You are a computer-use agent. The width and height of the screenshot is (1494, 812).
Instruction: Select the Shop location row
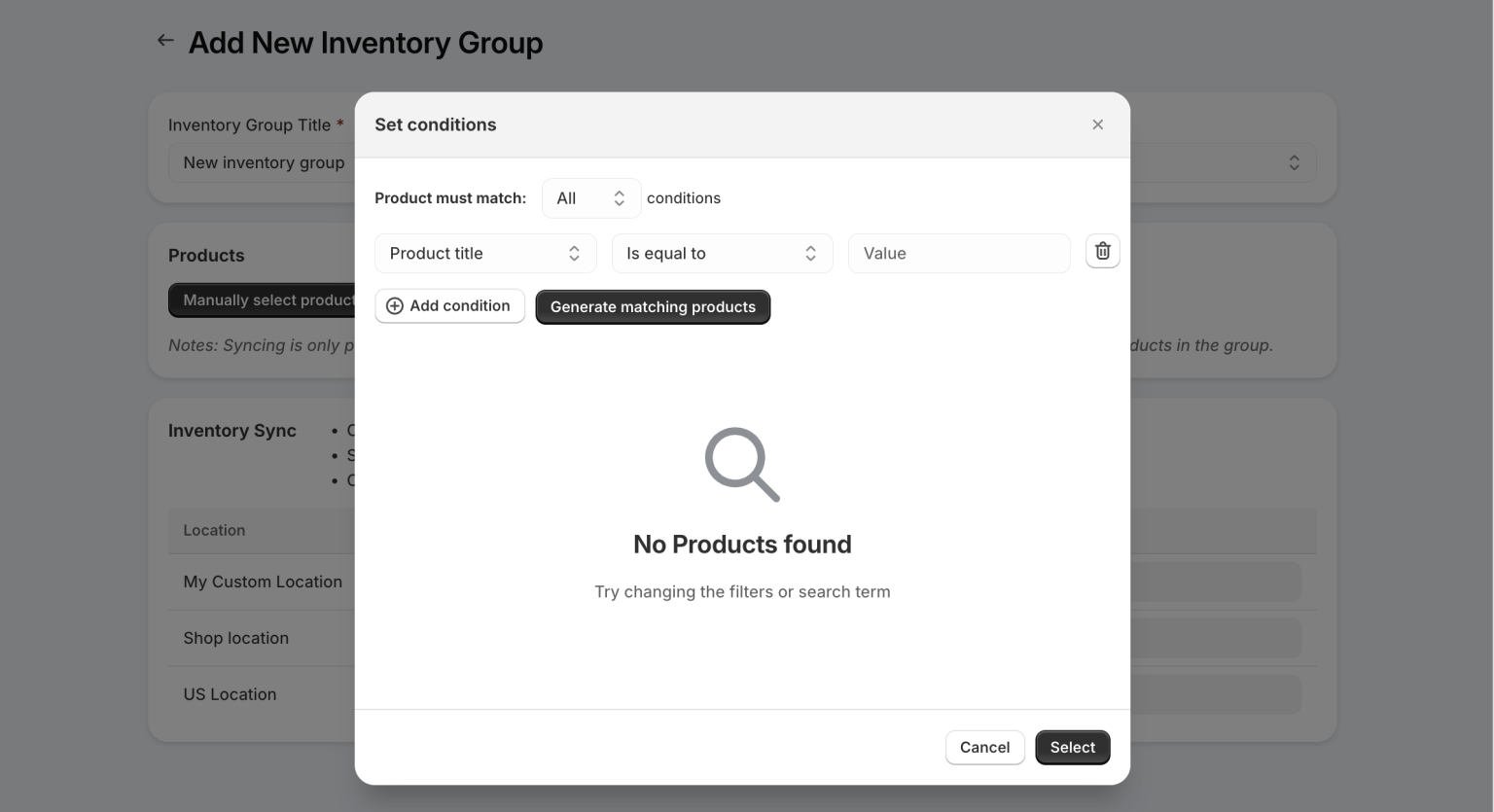click(x=236, y=638)
